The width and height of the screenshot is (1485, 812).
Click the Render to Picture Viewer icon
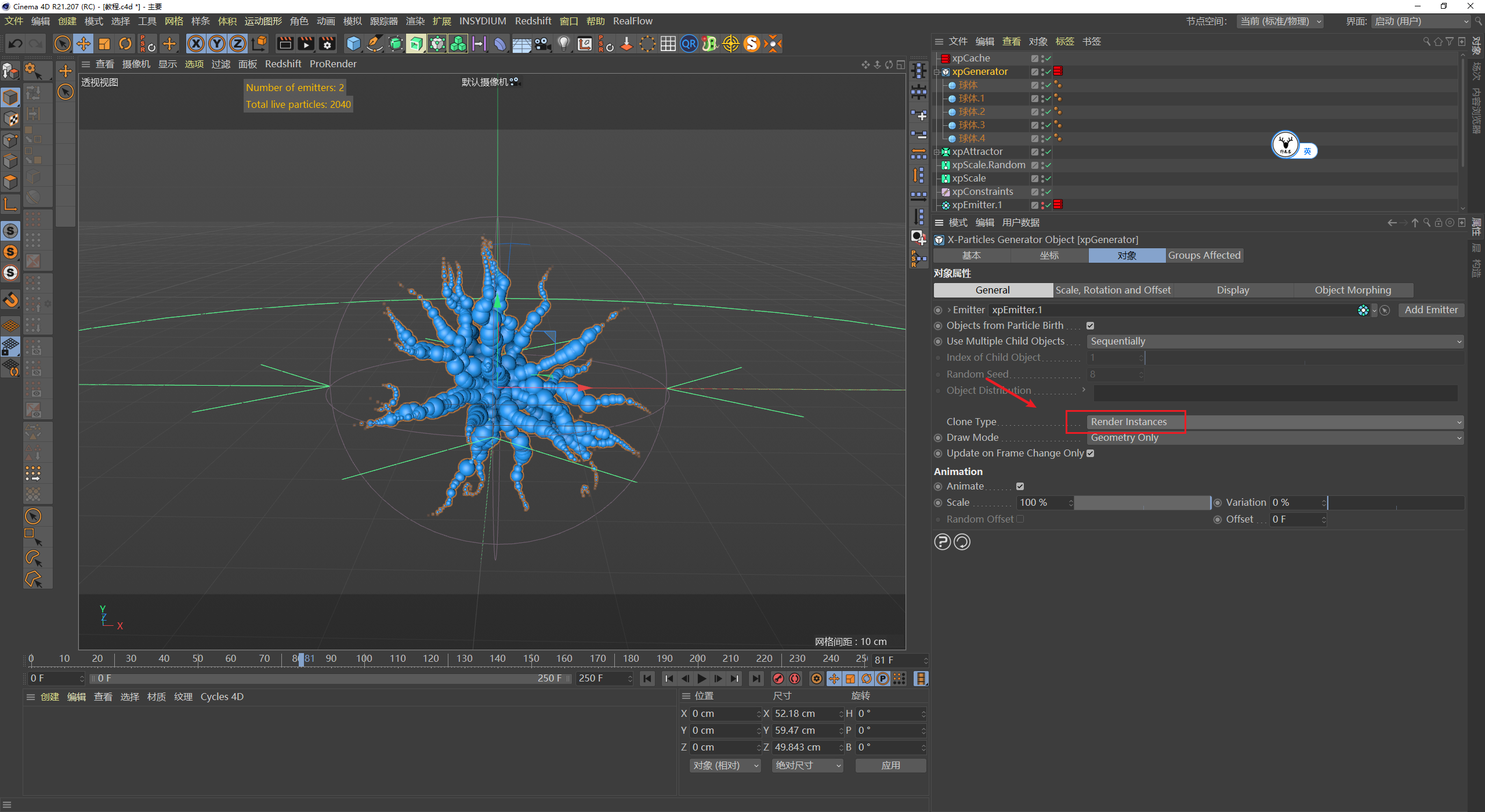pos(306,43)
